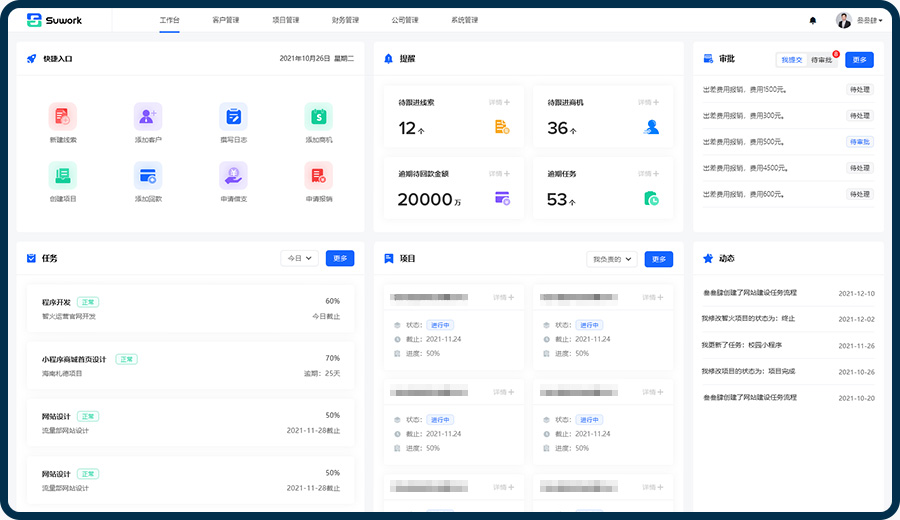Expand the 今日 dropdown in 任务

(x=300, y=258)
